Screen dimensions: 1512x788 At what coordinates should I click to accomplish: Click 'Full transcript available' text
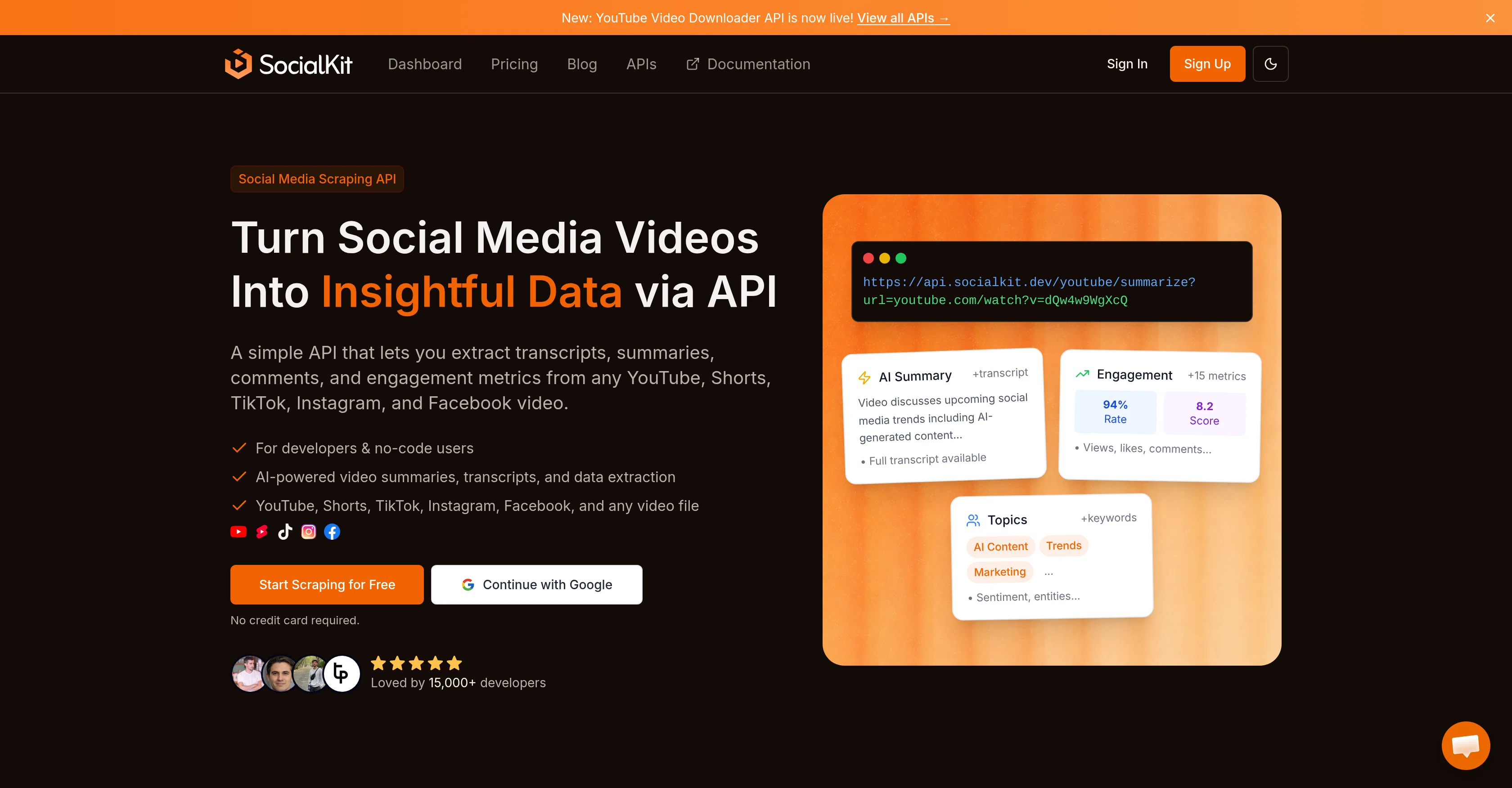click(927, 459)
